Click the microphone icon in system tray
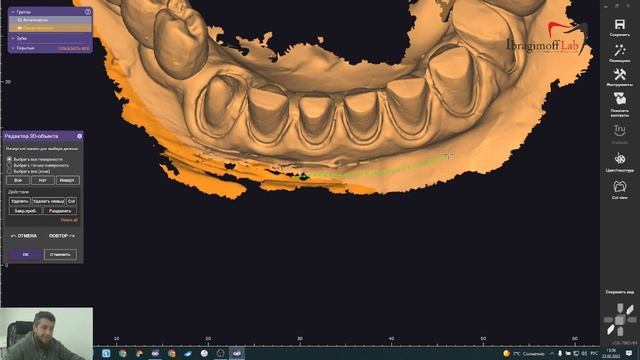The image size is (640, 360). pyautogui.click(x=560, y=353)
